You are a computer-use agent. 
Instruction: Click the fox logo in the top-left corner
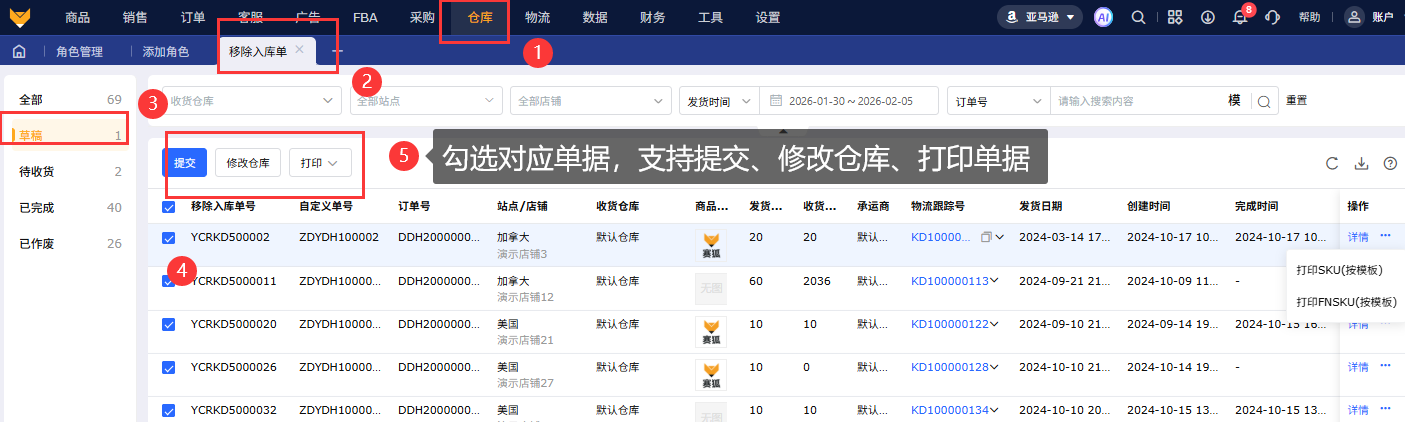[21, 17]
